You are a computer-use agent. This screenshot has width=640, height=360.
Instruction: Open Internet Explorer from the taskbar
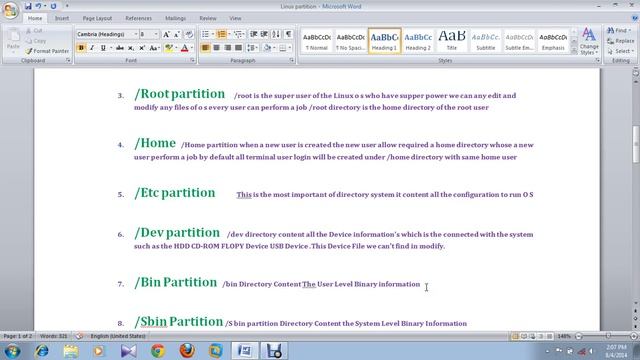[42, 351]
